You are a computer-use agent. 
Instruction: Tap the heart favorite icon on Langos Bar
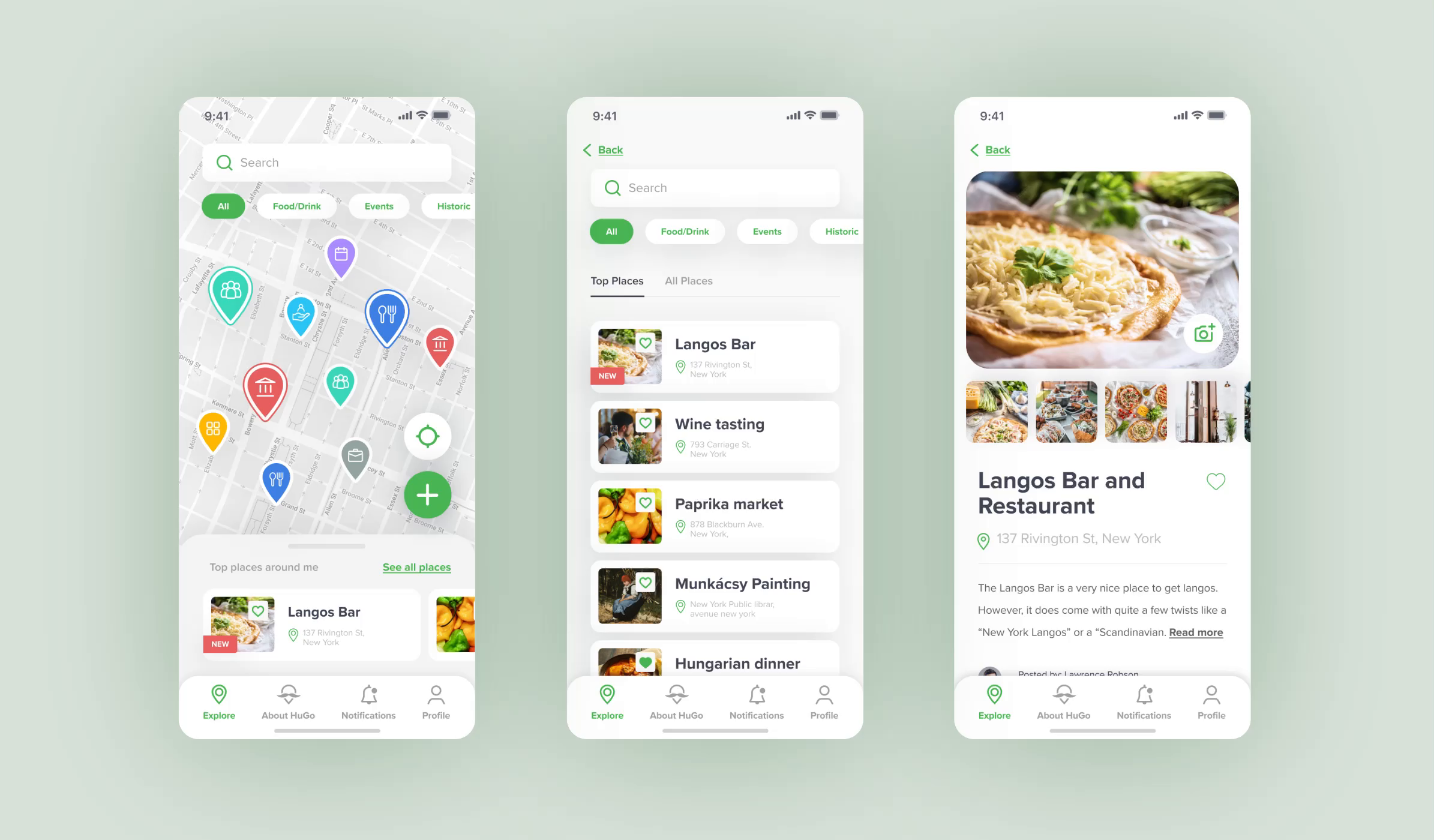tap(648, 341)
